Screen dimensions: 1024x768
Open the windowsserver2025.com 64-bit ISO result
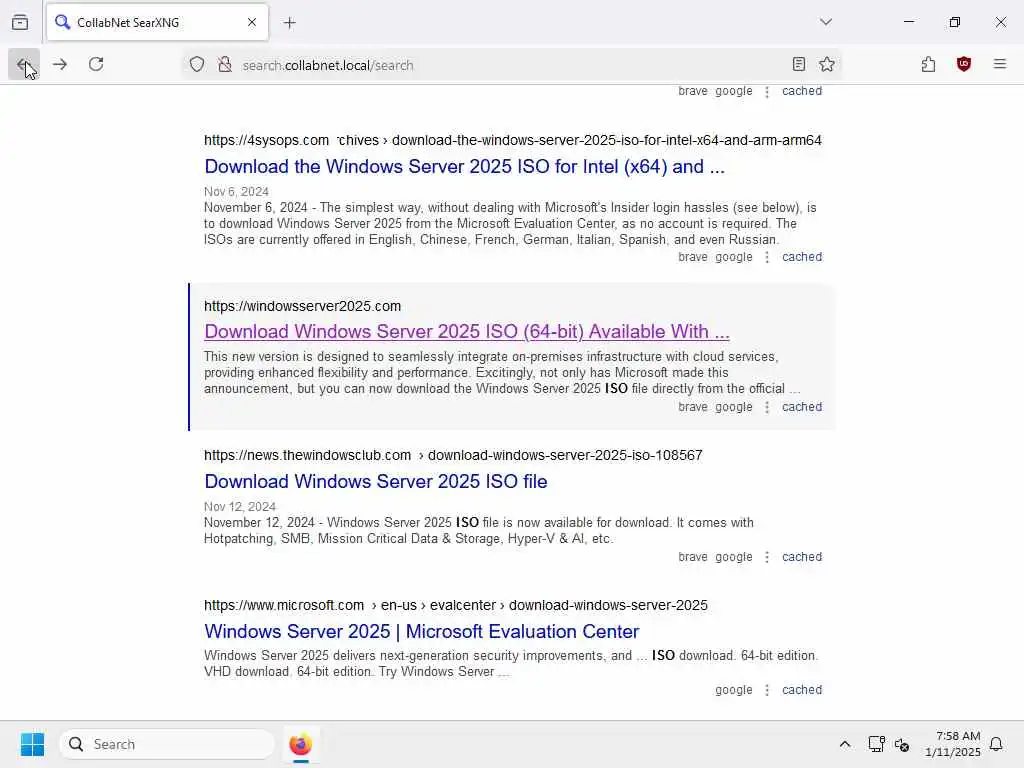(467, 332)
